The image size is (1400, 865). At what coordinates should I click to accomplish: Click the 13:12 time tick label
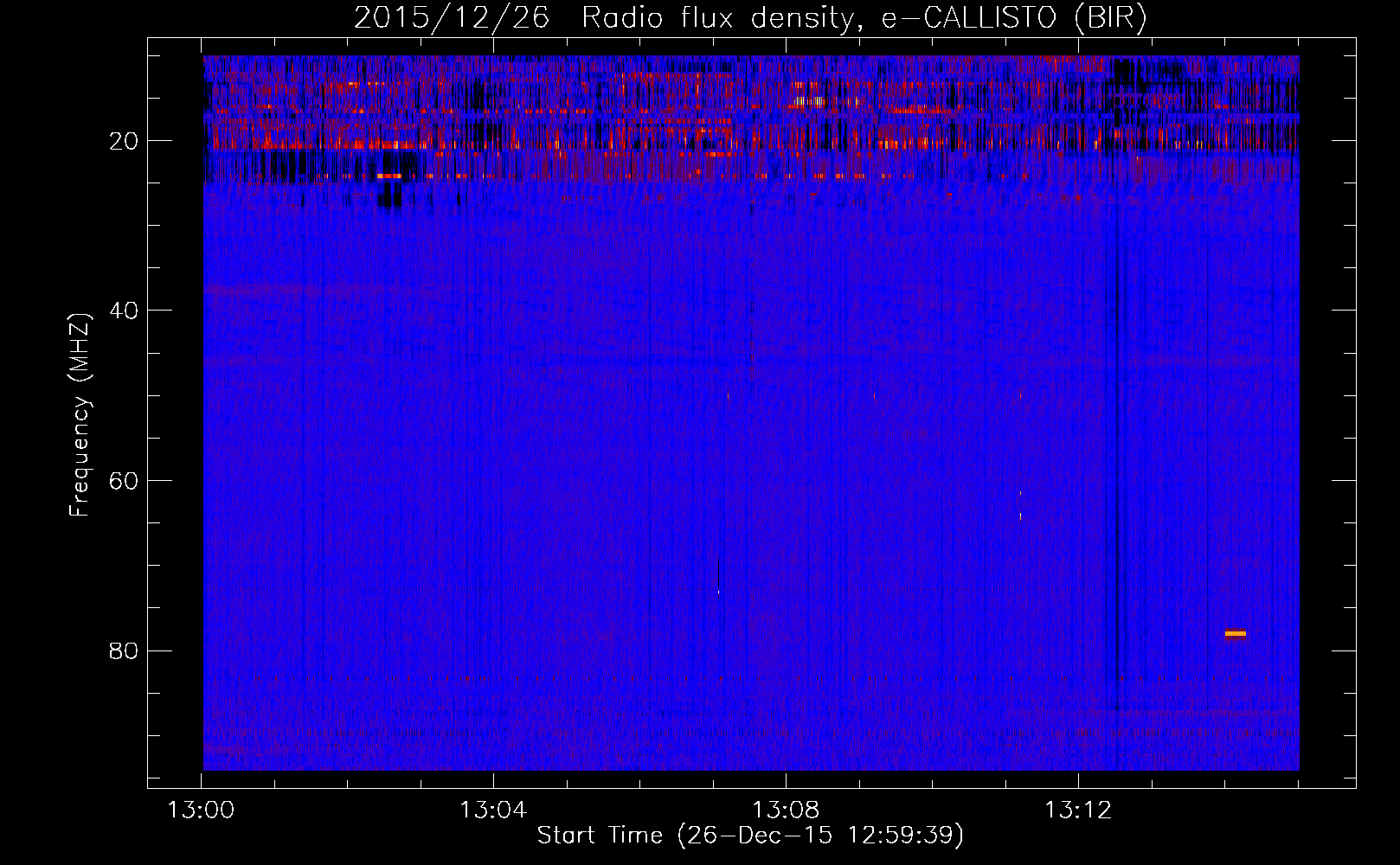pyautogui.click(x=1078, y=811)
